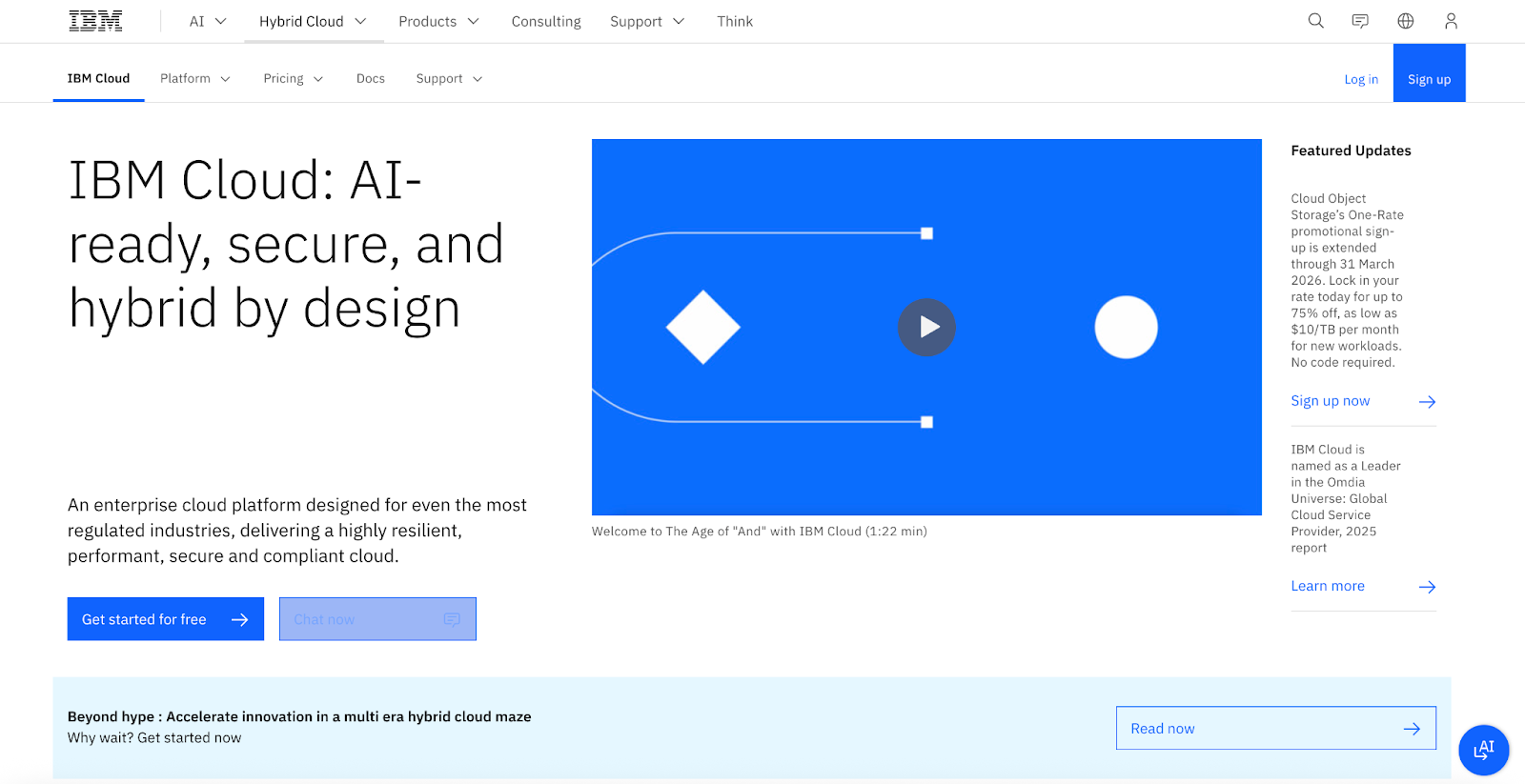Follow the Sign up now link
Viewport: 1525px width, 784px height.
1330,401
